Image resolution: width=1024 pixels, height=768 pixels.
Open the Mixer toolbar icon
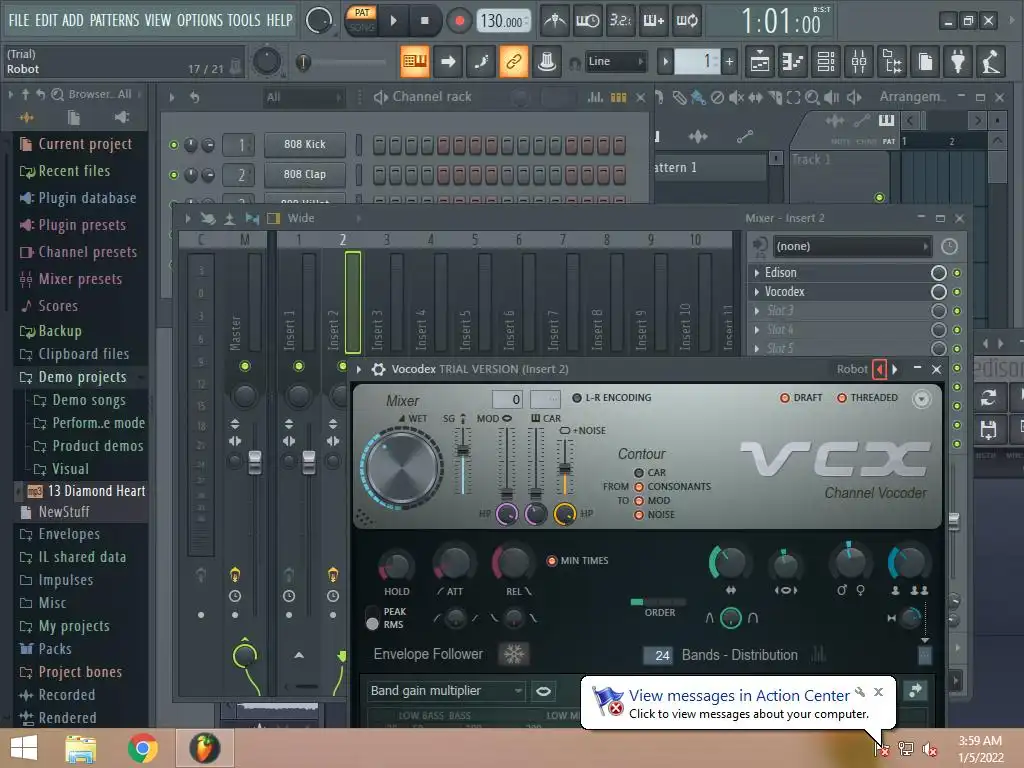click(x=859, y=62)
